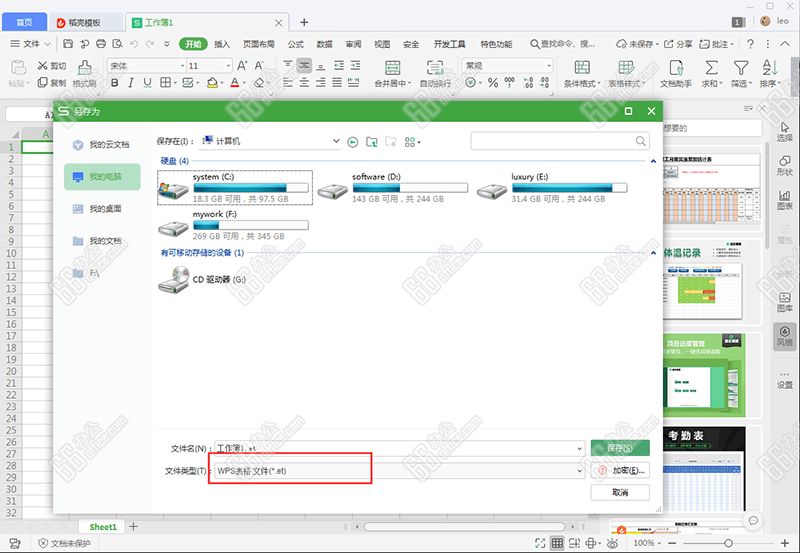Viewport: 800px width, 553px height.
Task: Toggle middle vertical alignment
Action: (304, 65)
